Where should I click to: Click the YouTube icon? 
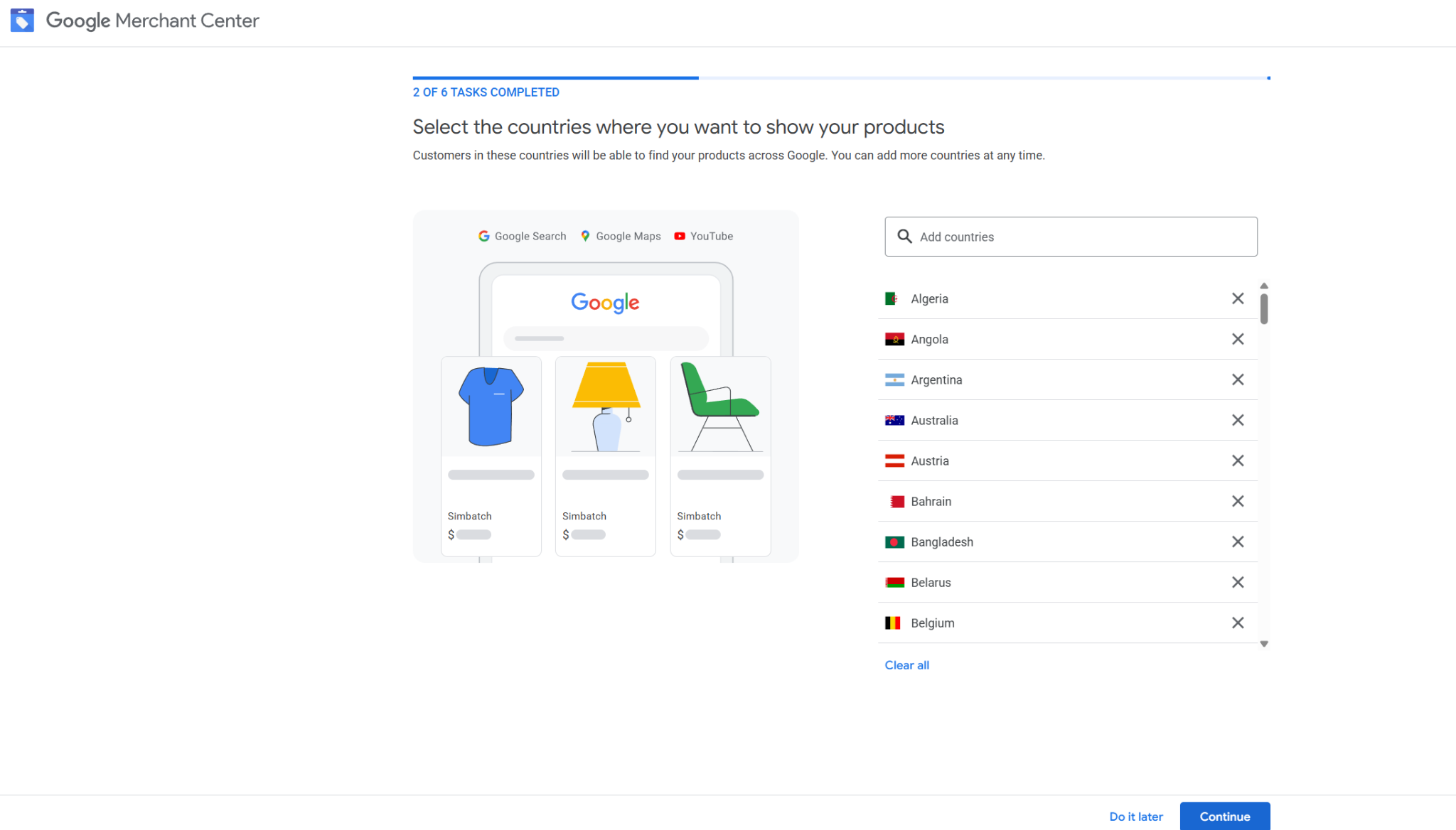tap(680, 236)
